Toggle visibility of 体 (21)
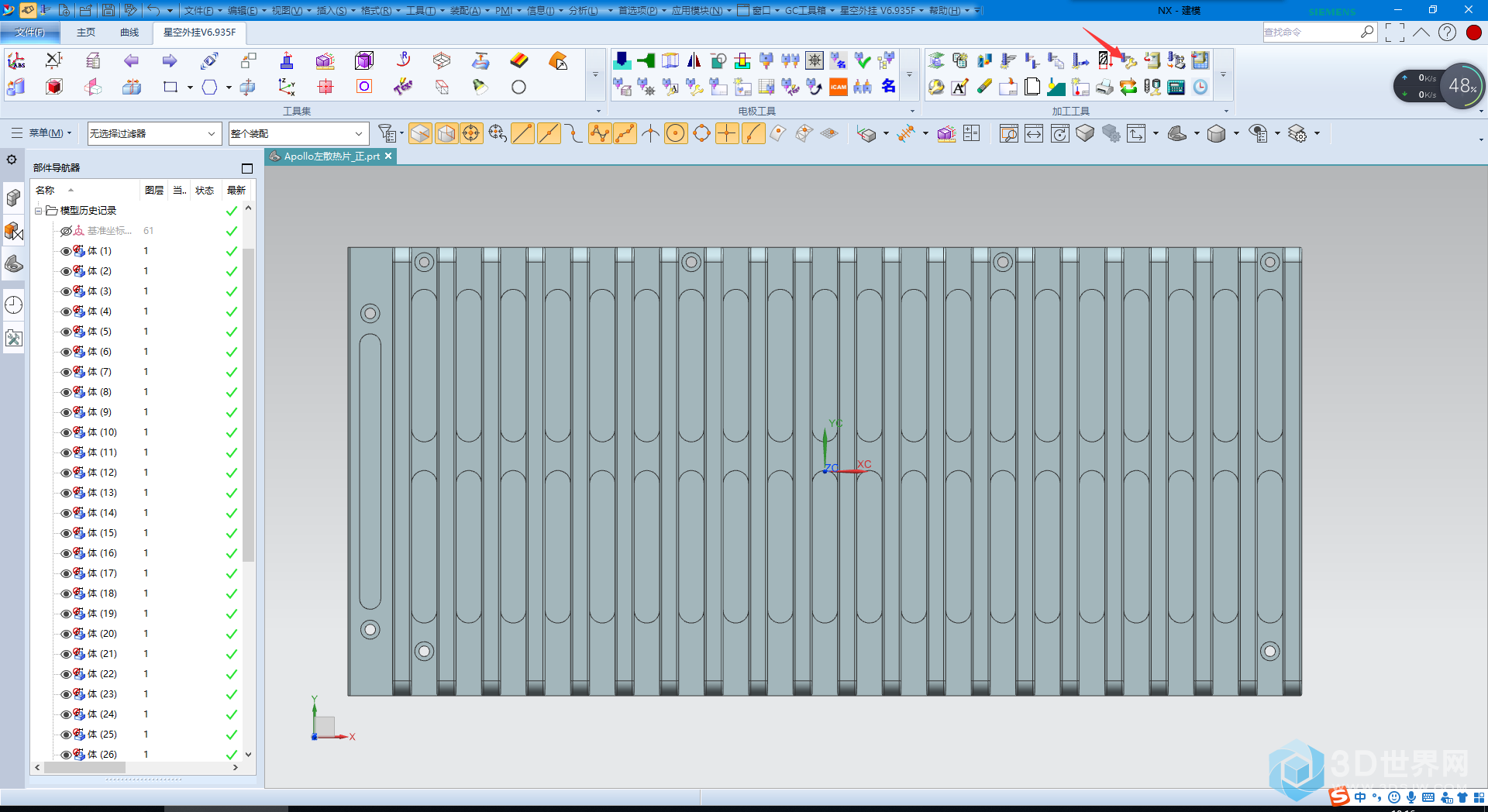This screenshot has height=812, width=1488. click(66, 654)
